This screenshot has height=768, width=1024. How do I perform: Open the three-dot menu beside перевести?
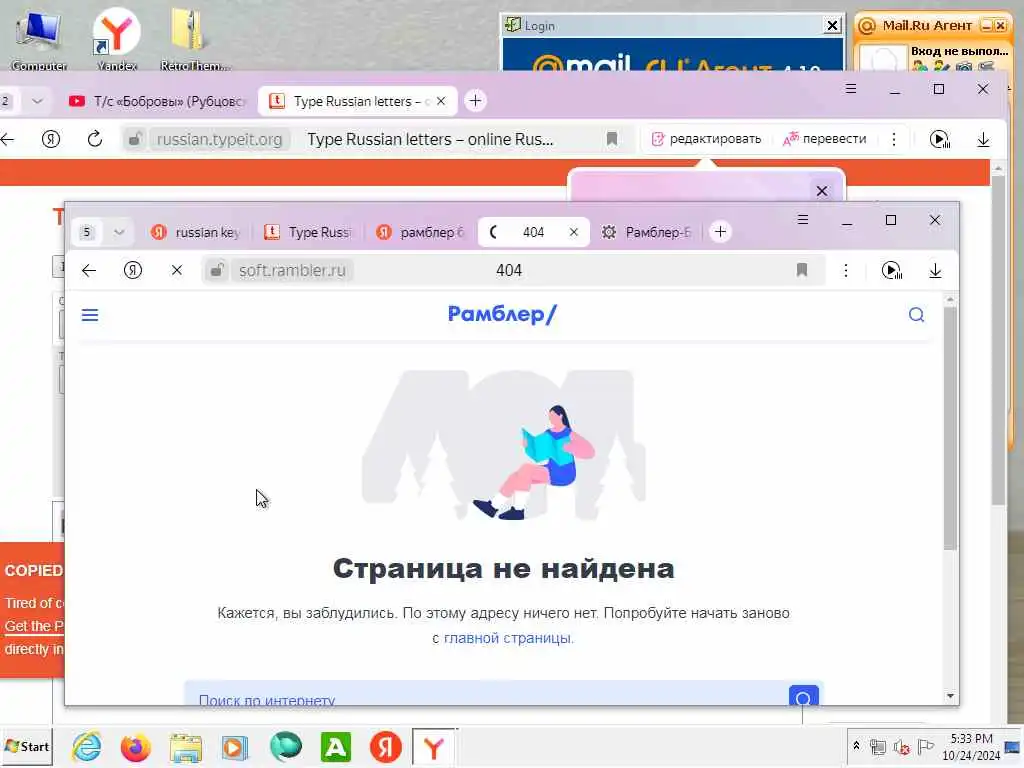pyautogui.click(x=893, y=139)
